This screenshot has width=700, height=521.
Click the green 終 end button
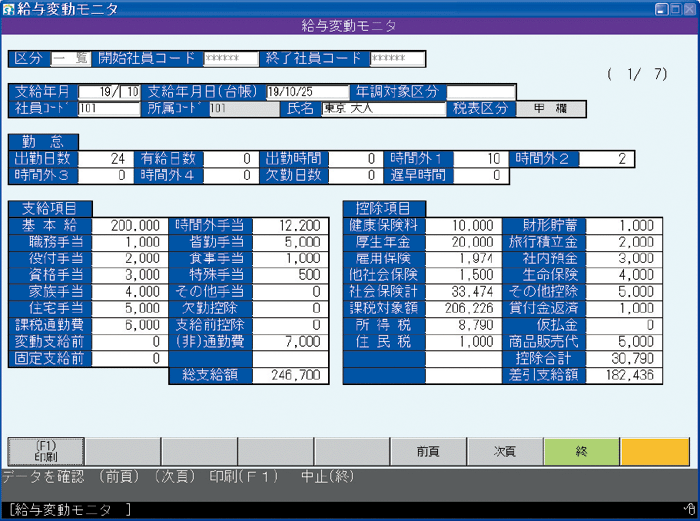[x=581, y=451]
